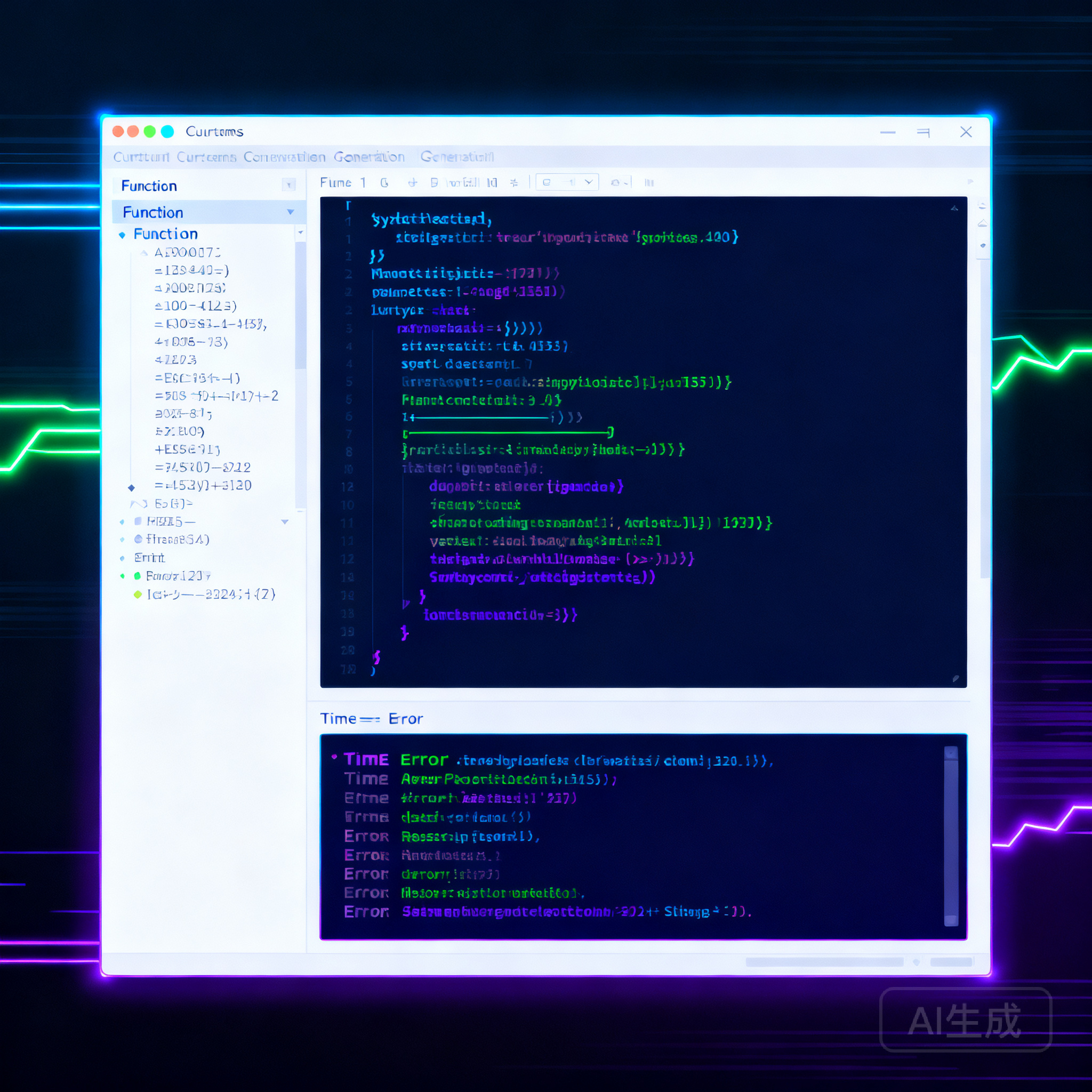This screenshot has width=1092, height=1092.
Task: Open the Conenration menu
Action: pos(284,157)
